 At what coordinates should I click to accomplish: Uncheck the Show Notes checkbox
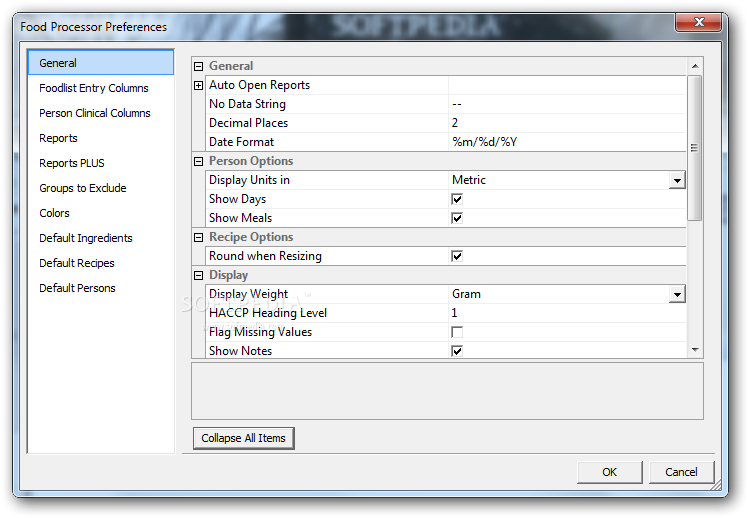(457, 351)
